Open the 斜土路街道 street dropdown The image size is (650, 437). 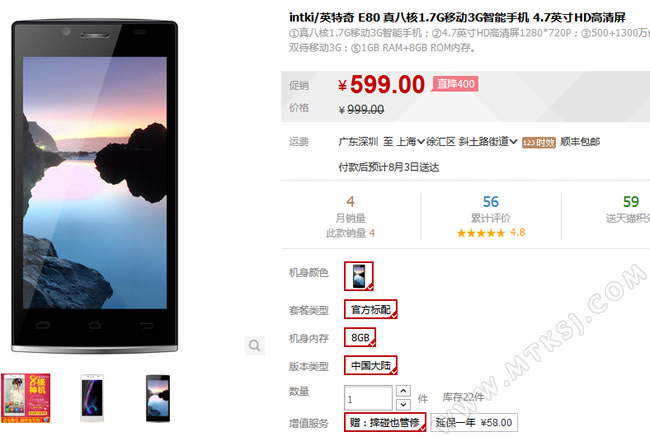coord(488,142)
